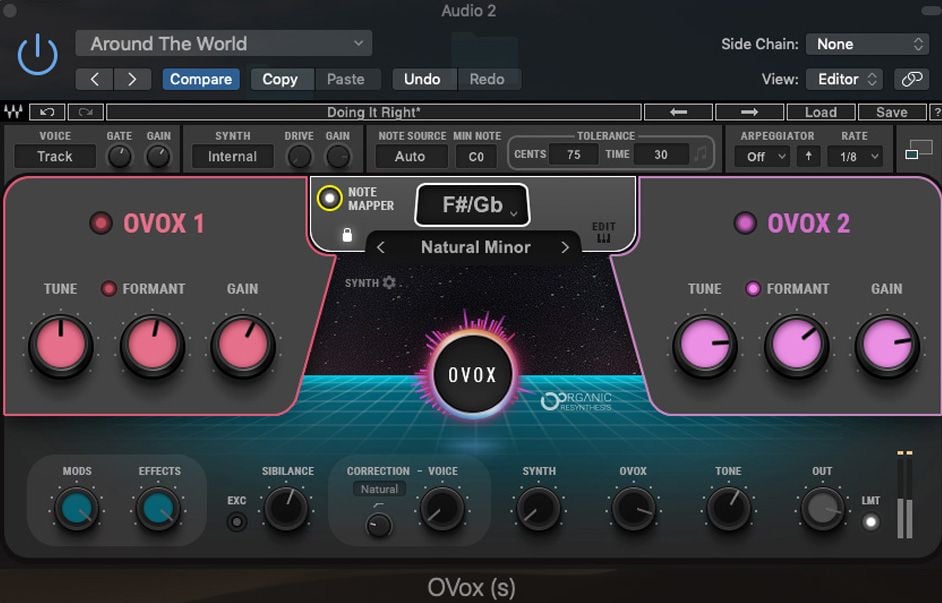Click the OVOX 1 TUNE knob
The image size is (942, 603).
61,346
